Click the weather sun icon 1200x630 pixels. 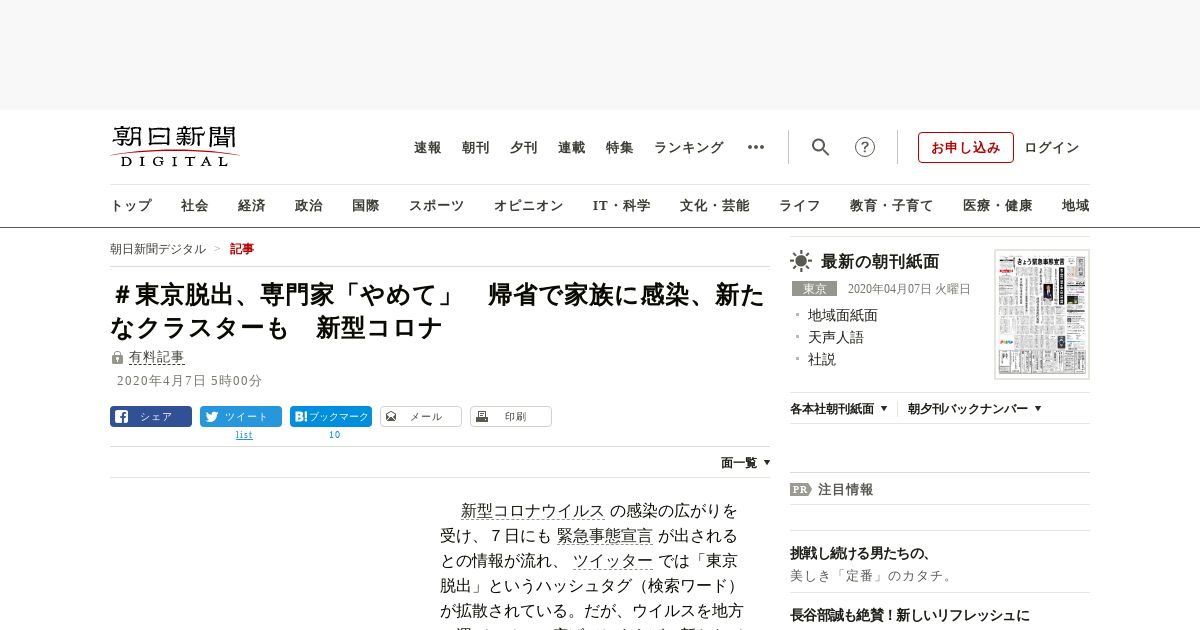(x=801, y=262)
